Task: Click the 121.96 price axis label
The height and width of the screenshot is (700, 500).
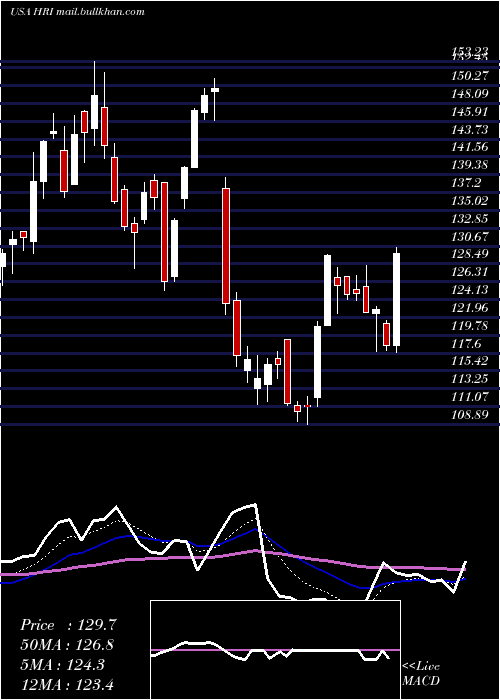Action: [x=469, y=308]
